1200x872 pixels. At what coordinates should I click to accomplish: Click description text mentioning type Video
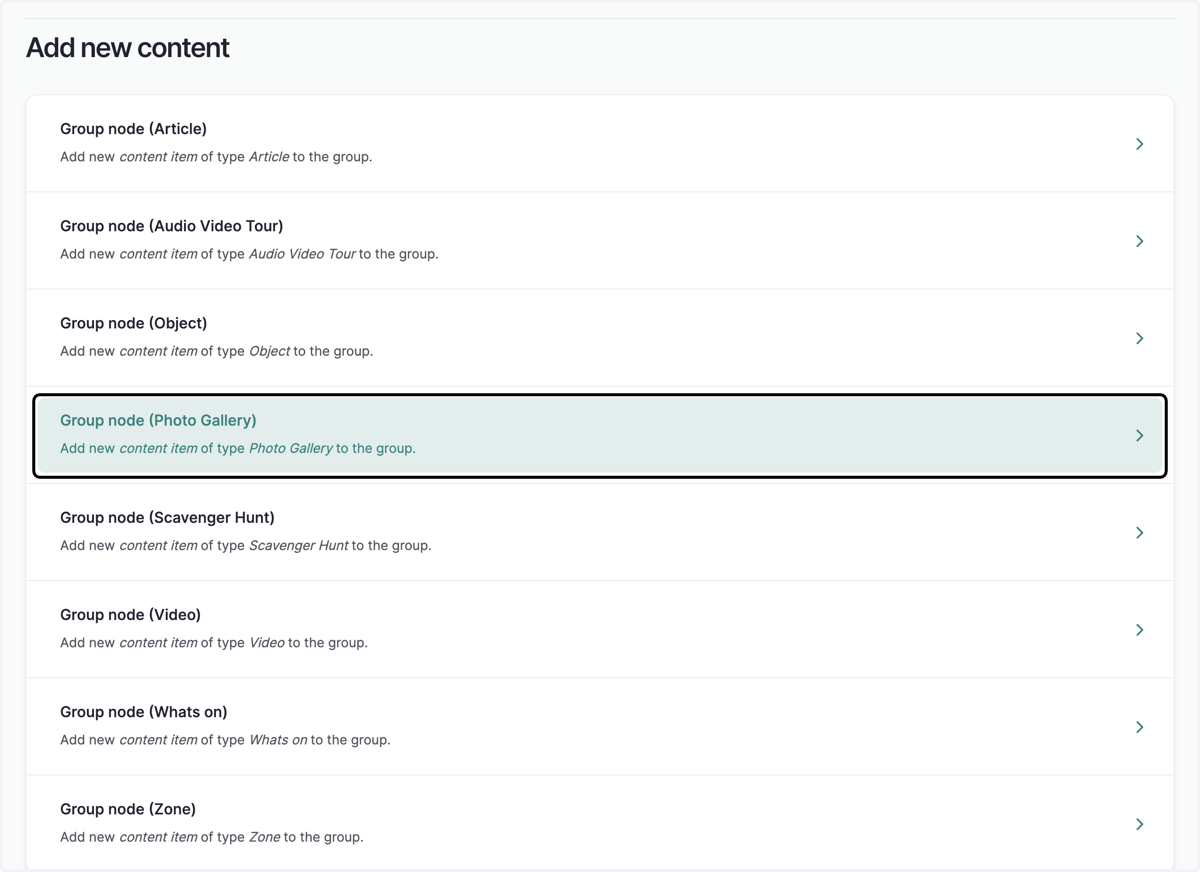click(x=214, y=642)
